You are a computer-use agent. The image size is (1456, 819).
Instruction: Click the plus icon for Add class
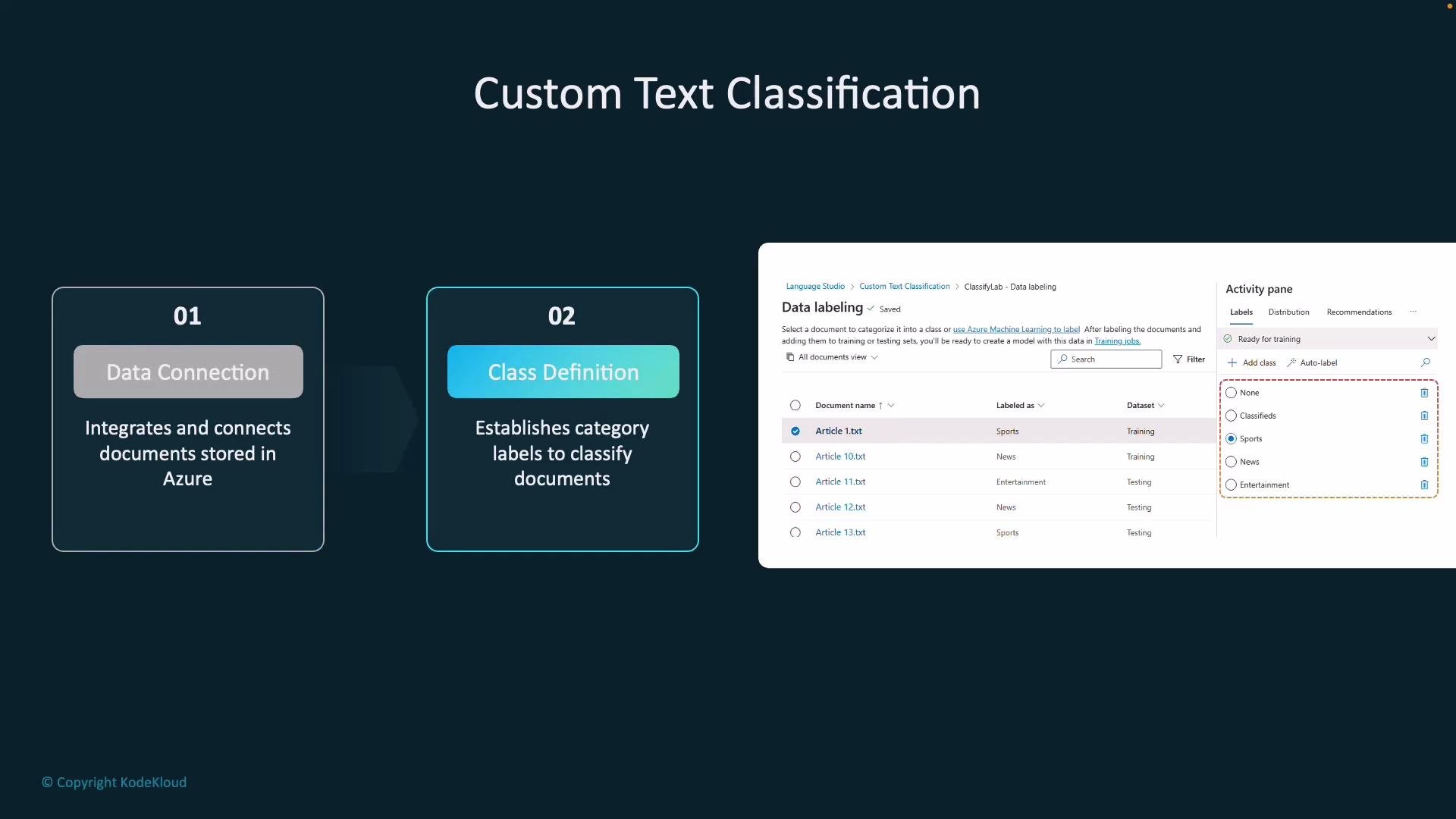click(1232, 362)
